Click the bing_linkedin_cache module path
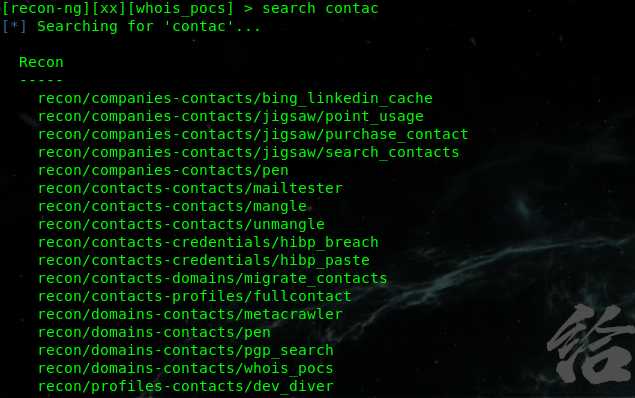Viewport: 635px width, 398px height. click(235, 98)
